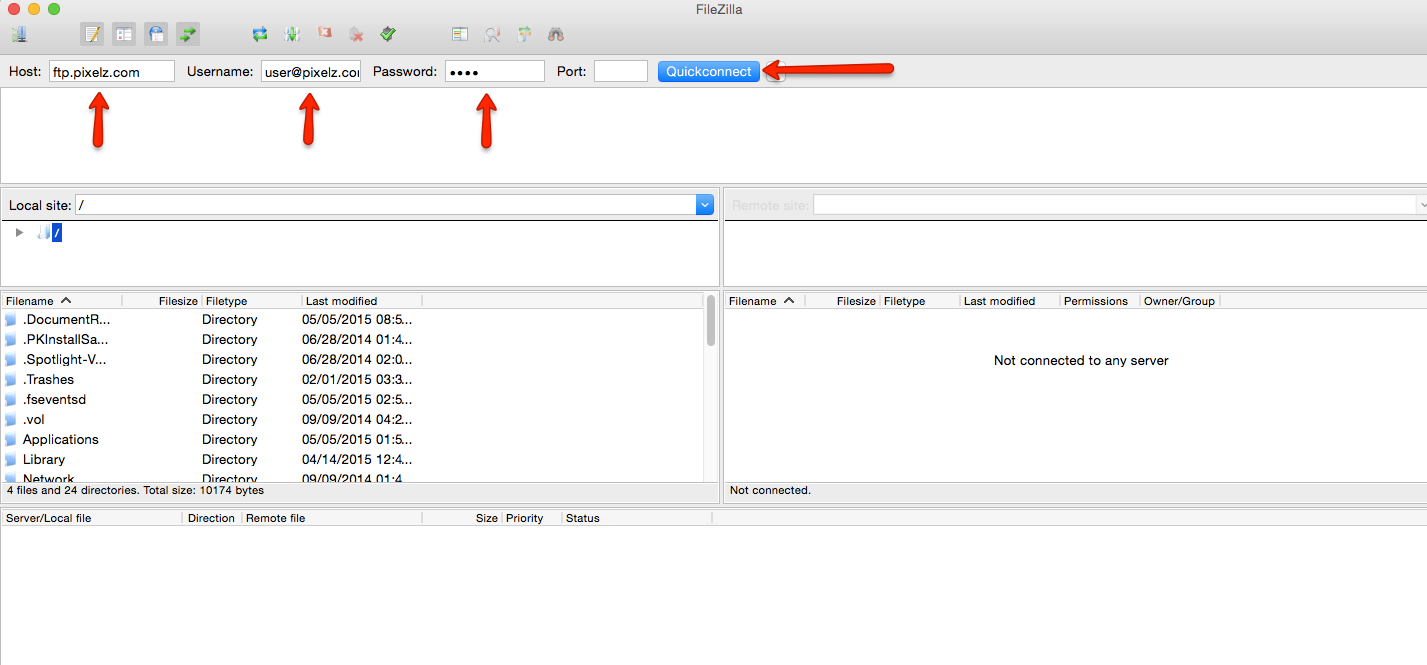This screenshot has height=665, width=1427.
Task: Toggle synchronized browsing
Action: click(x=524, y=34)
